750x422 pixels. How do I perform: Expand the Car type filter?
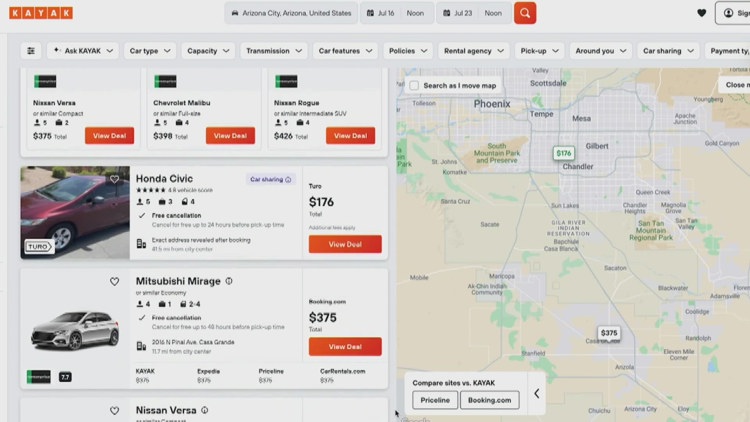click(150, 51)
